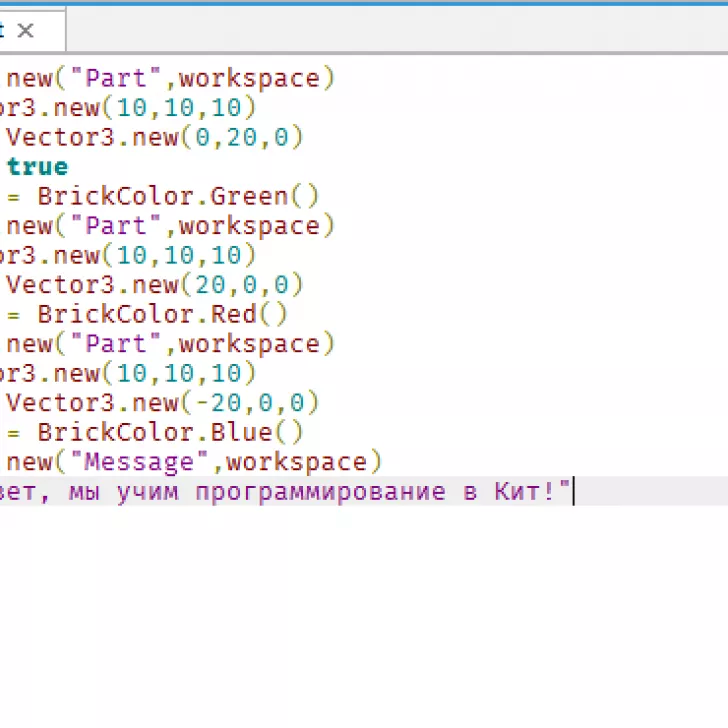The image size is (728, 728).
Task: Click the empty tab bar area right of tab
Action: [x=400, y=31]
